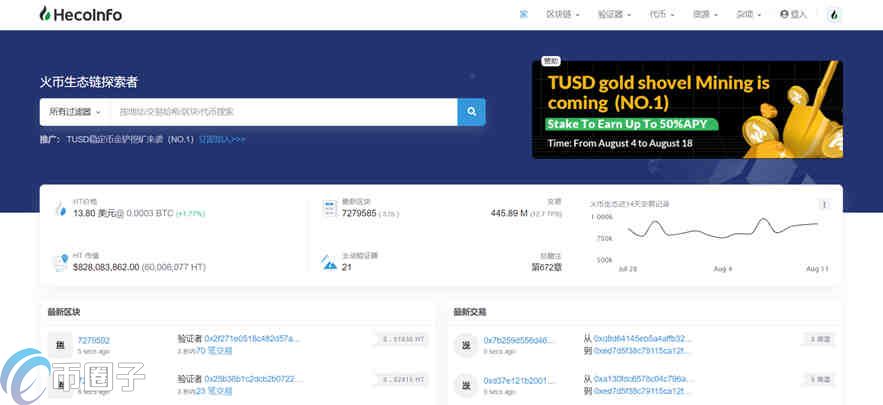Click the 445.89 M transactions value
The image size is (883, 405).
(x=509, y=213)
